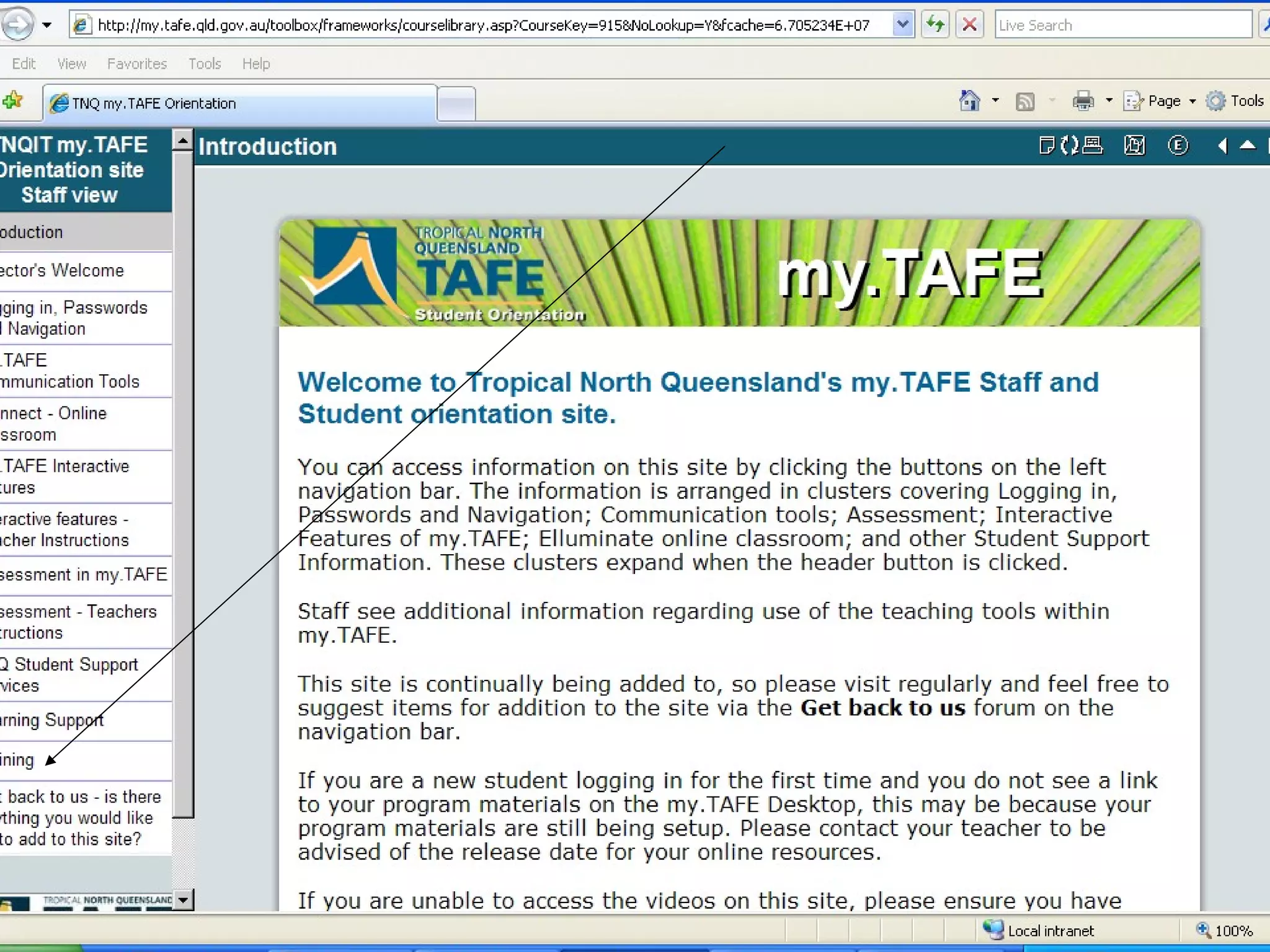
Task: Click the left arrow in the Introduction header
Action: pyautogui.click(x=1222, y=146)
